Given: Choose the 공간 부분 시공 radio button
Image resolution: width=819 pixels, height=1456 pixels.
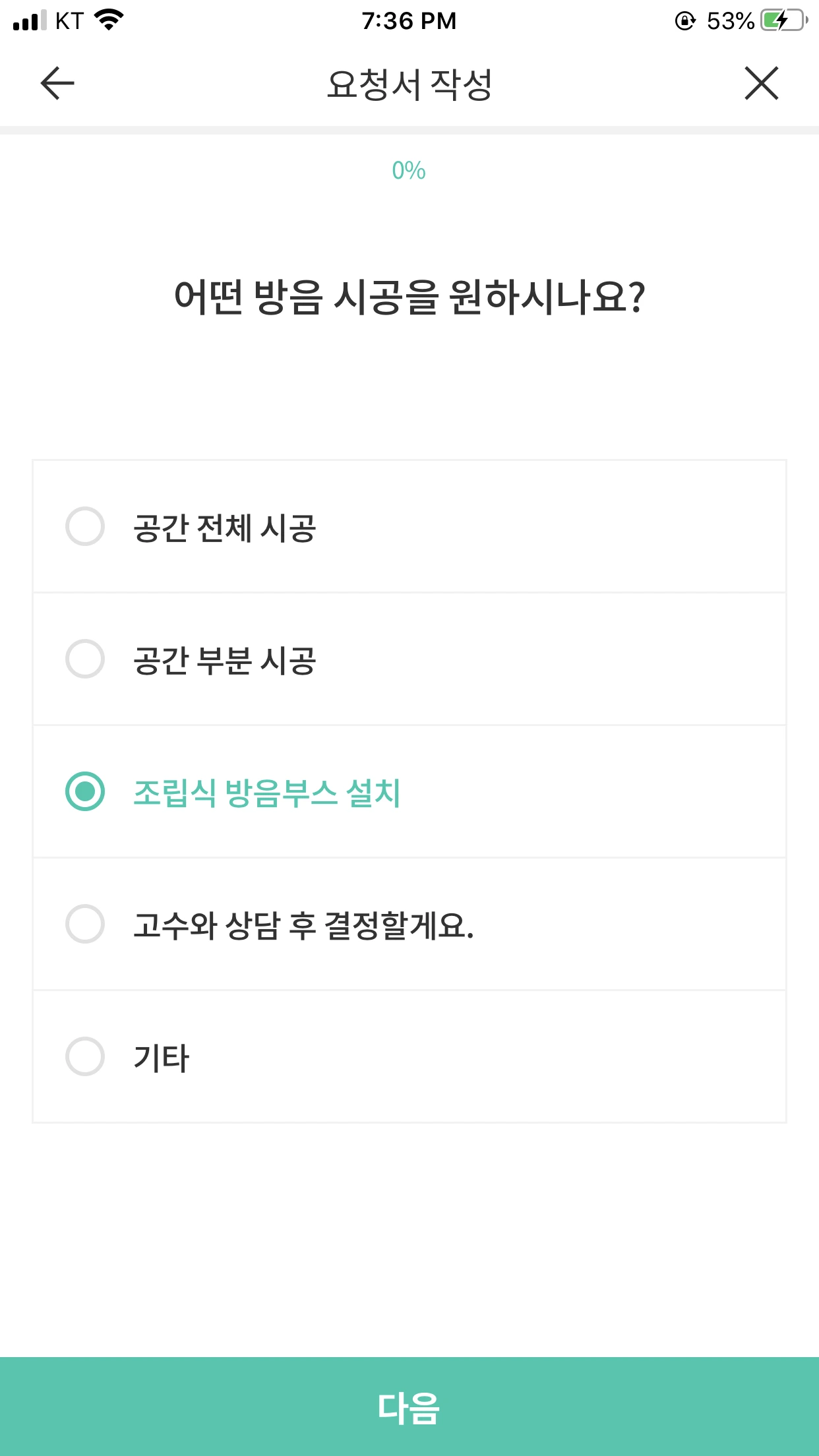Looking at the screenshot, I should [x=85, y=659].
